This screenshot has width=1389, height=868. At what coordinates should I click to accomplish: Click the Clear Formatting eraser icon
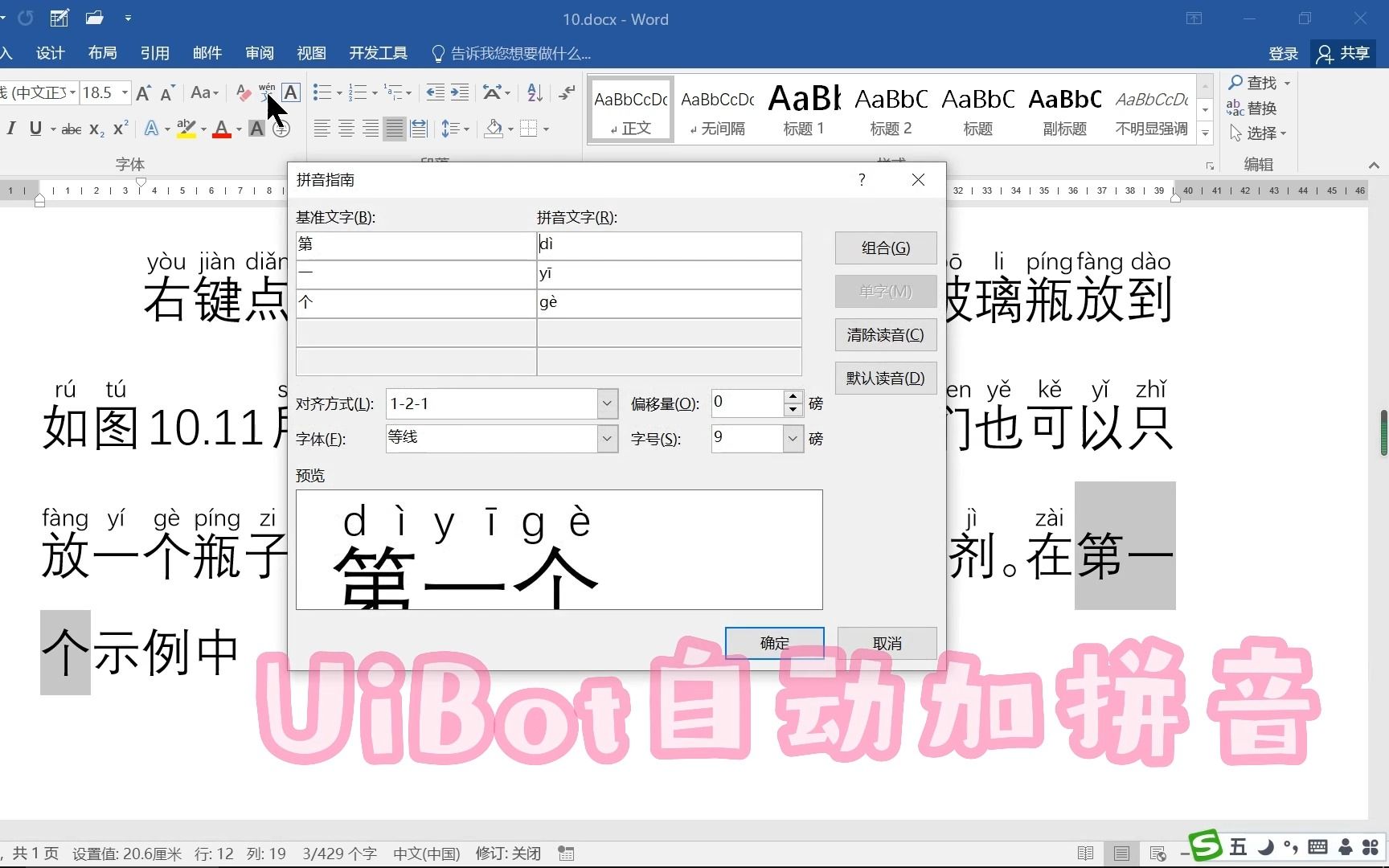[244, 92]
